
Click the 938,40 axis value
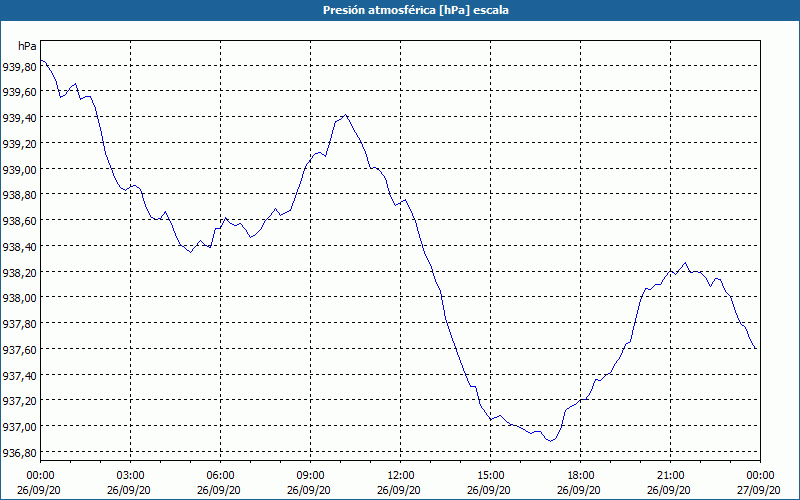(x=19, y=246)
